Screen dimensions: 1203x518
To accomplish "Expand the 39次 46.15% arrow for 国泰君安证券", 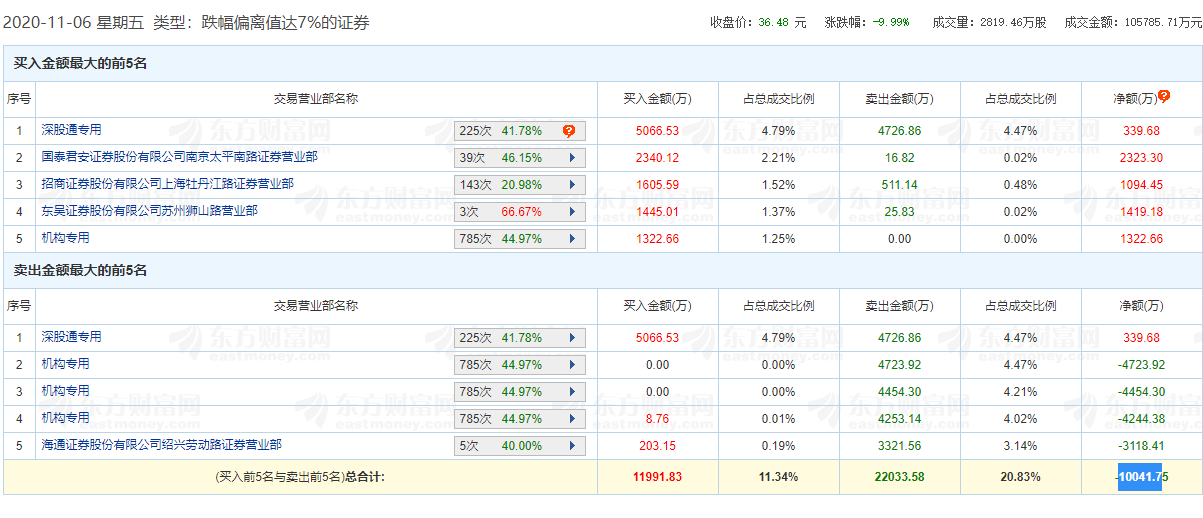I will click(572, 158).
